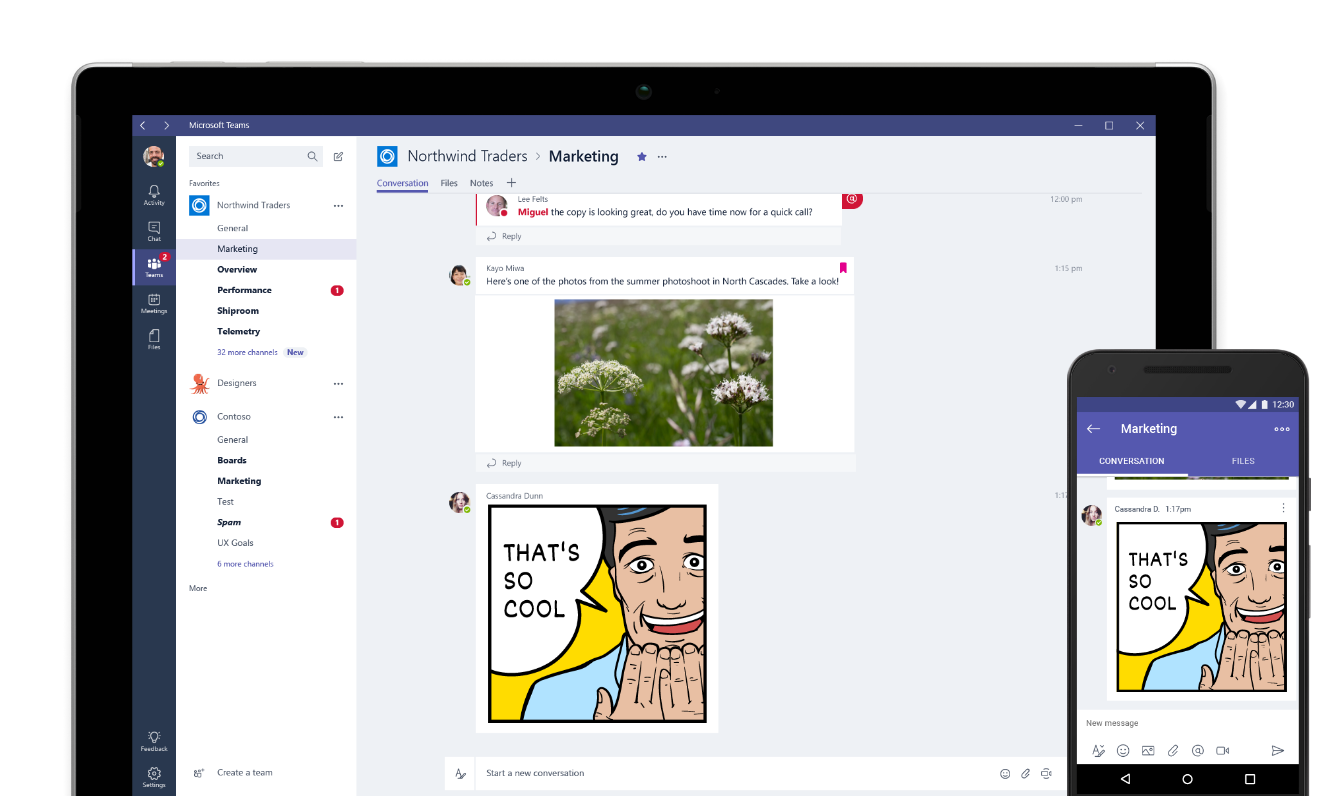Open the desktop compose box format options

point(461,773)
